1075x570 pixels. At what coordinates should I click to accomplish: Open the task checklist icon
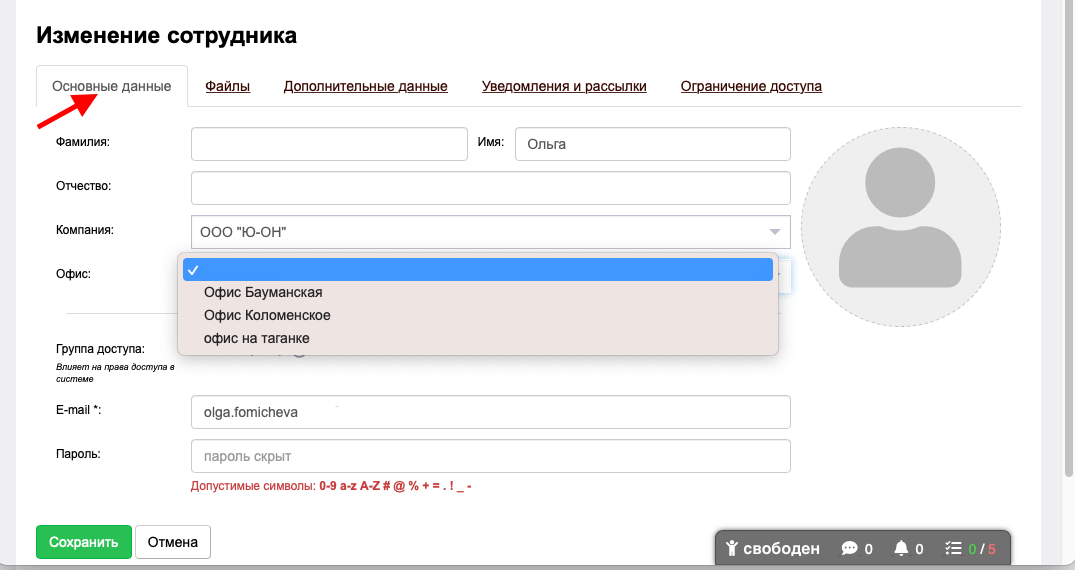click(x=953, y=548)
